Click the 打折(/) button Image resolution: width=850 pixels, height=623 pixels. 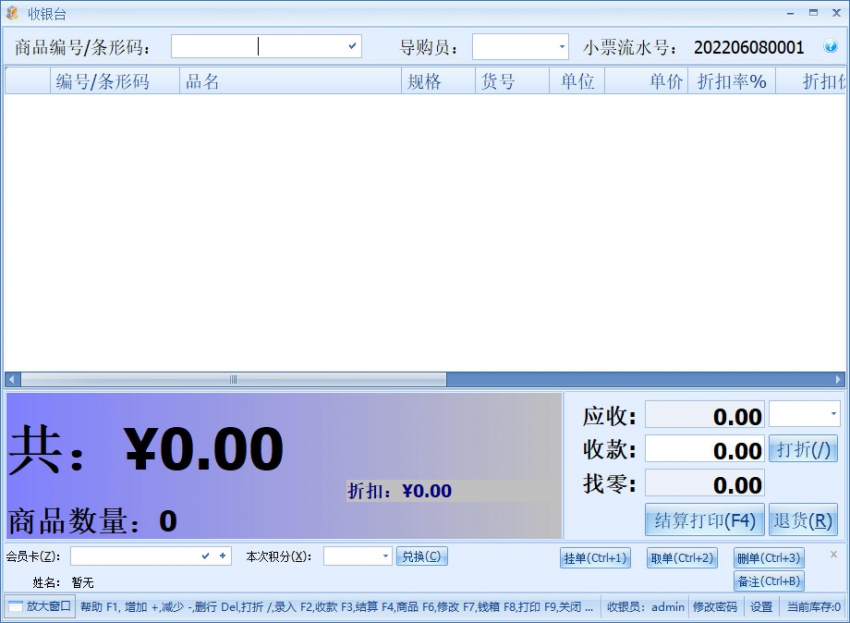coord(804,449)
